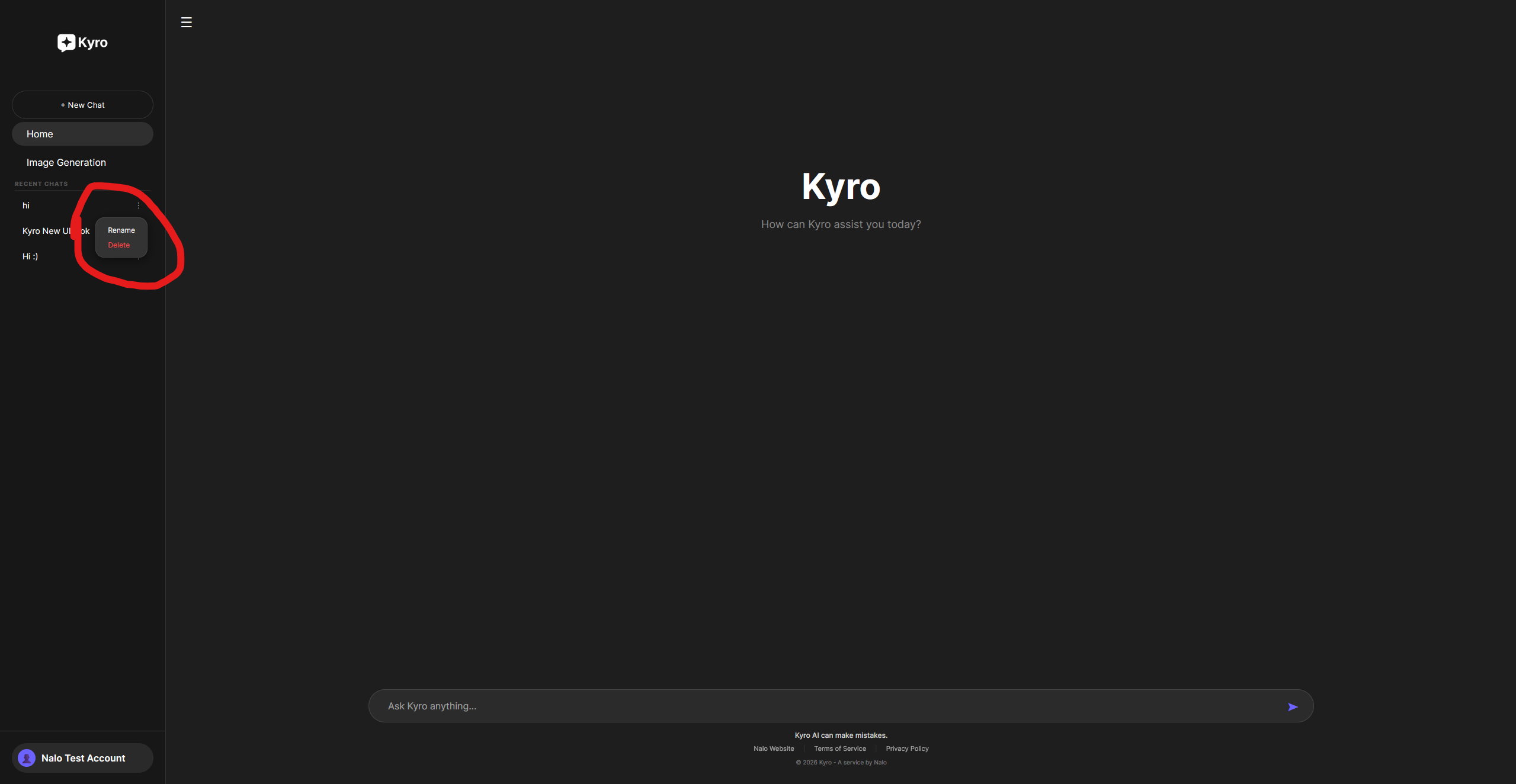Open the partially hidden 'Hi :)' three-dot menu
1516x784 pixels.
click(x=139, y=258)
